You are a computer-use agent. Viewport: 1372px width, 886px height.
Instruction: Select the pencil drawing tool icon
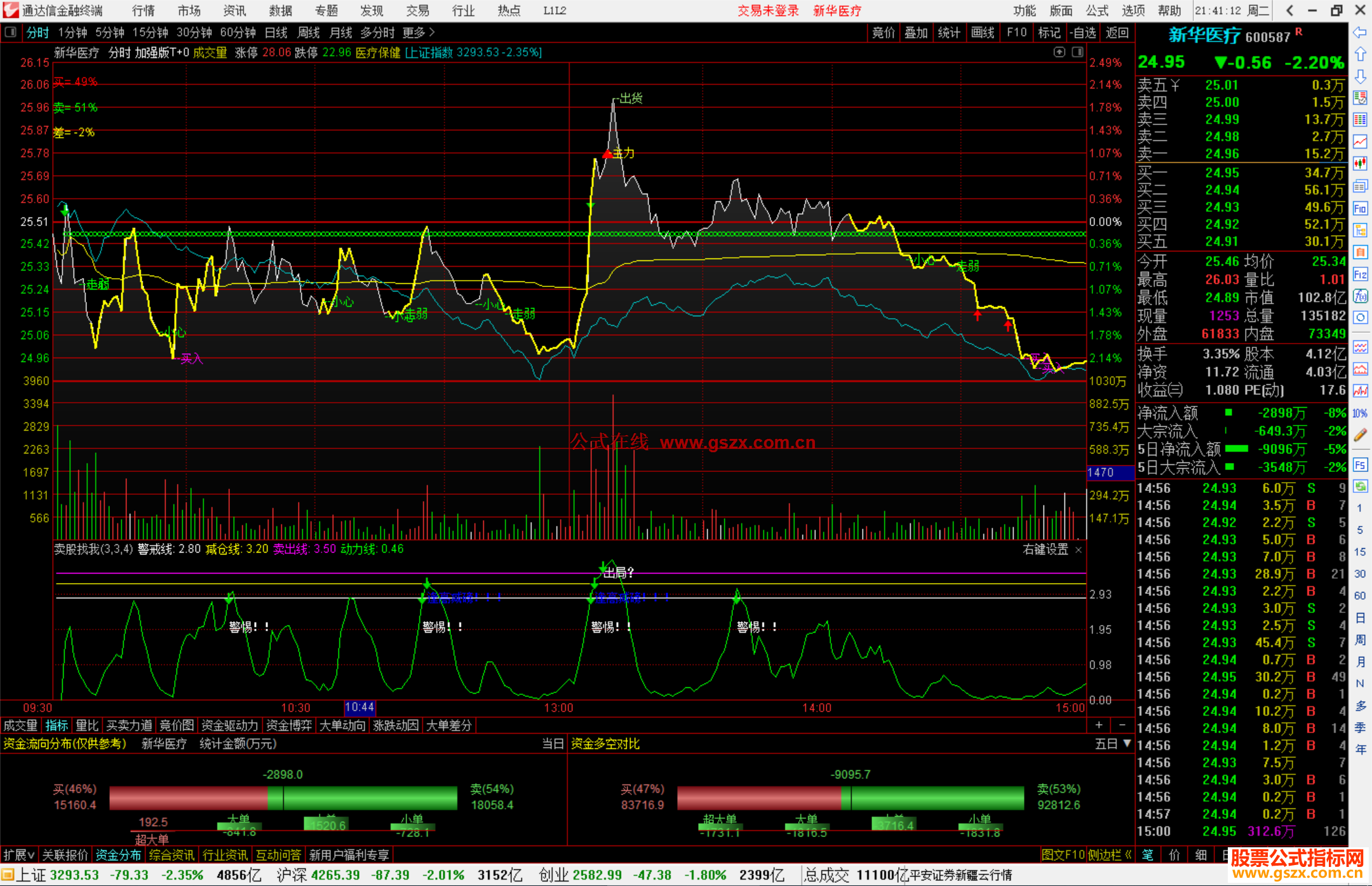tap(1360, 435)
